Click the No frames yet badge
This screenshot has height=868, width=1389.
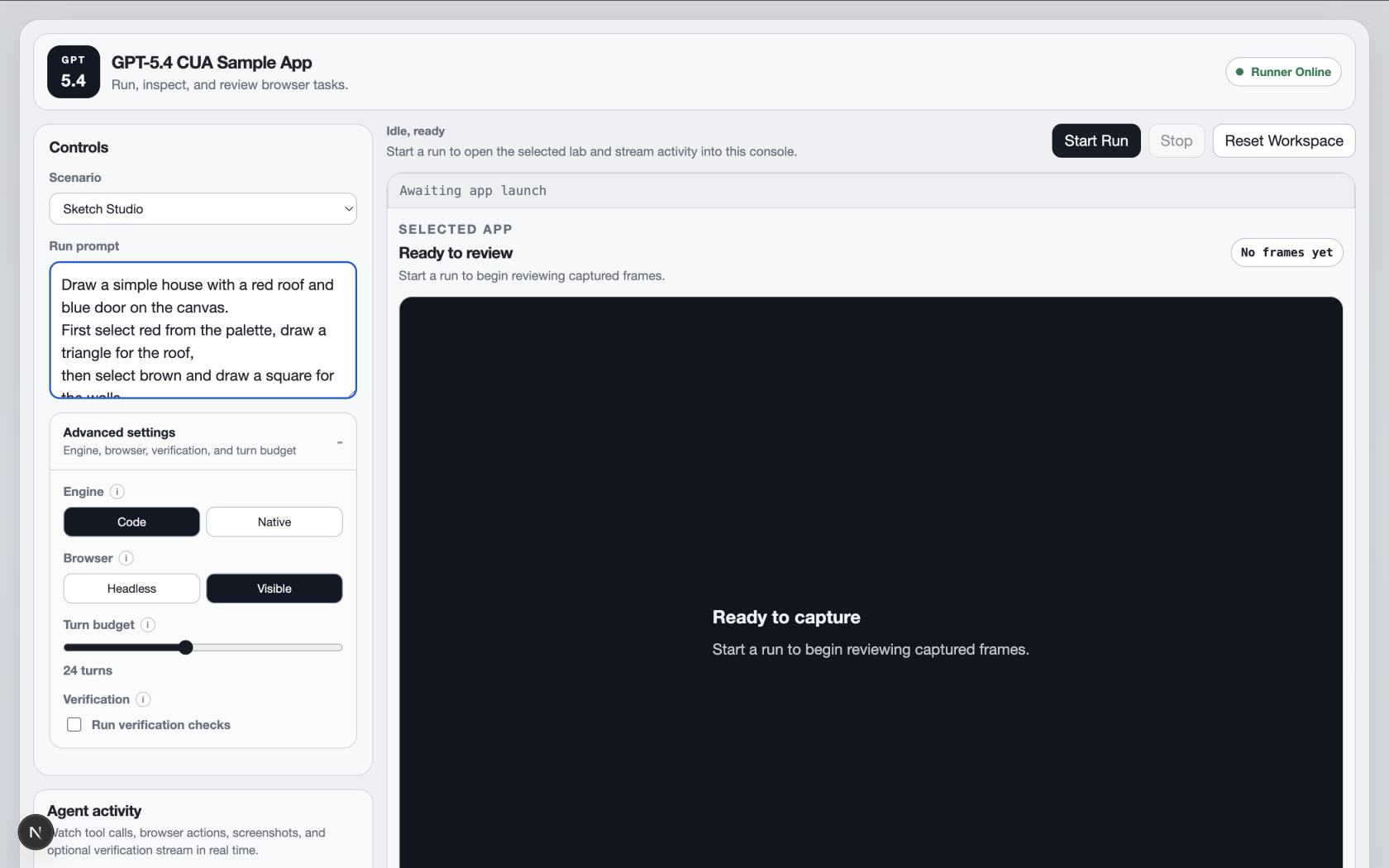point(1286,253)
